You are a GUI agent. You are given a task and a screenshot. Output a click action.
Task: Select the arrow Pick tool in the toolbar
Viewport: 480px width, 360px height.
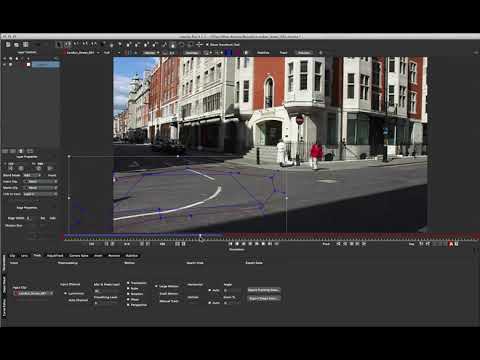pyautogui.click(x=59, y=44)
